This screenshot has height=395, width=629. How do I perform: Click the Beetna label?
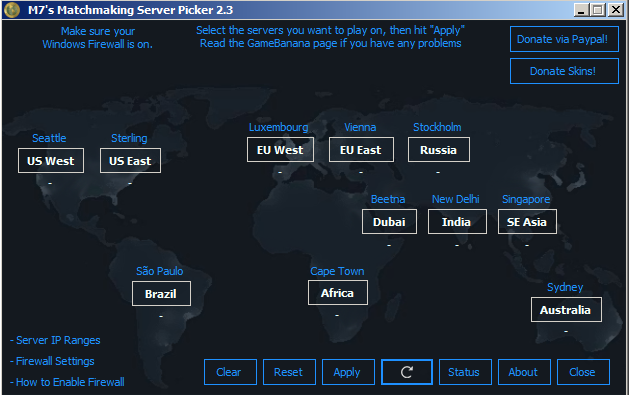[388, 199]
